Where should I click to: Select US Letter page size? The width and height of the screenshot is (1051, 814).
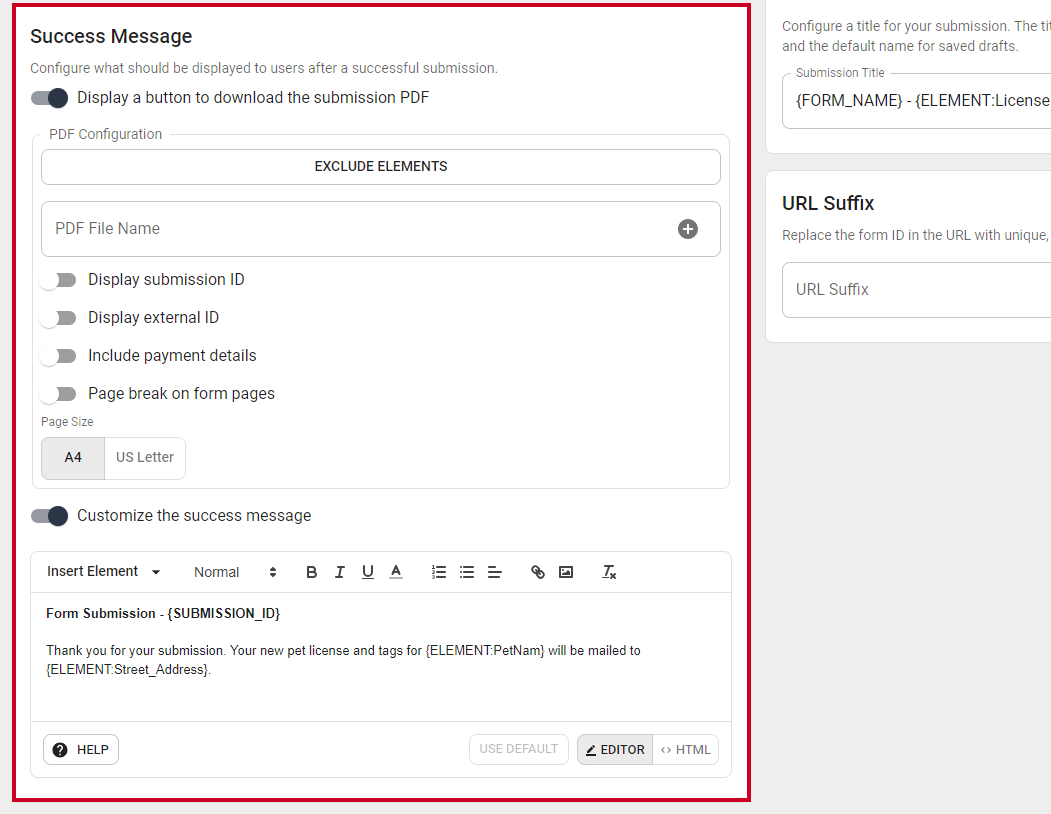click(x=145, y=458)
